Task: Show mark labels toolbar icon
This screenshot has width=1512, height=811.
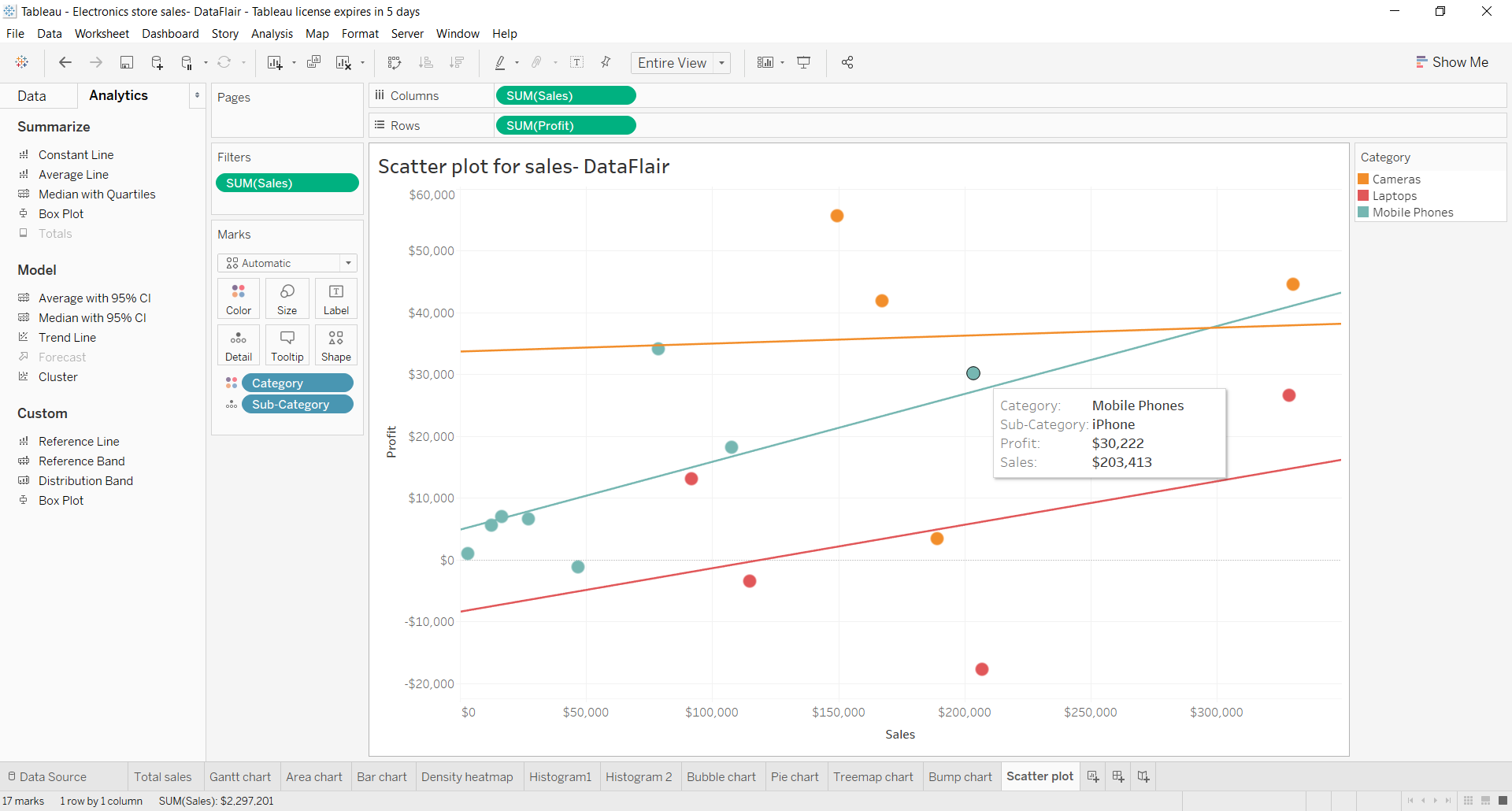Action: point(576,62)
